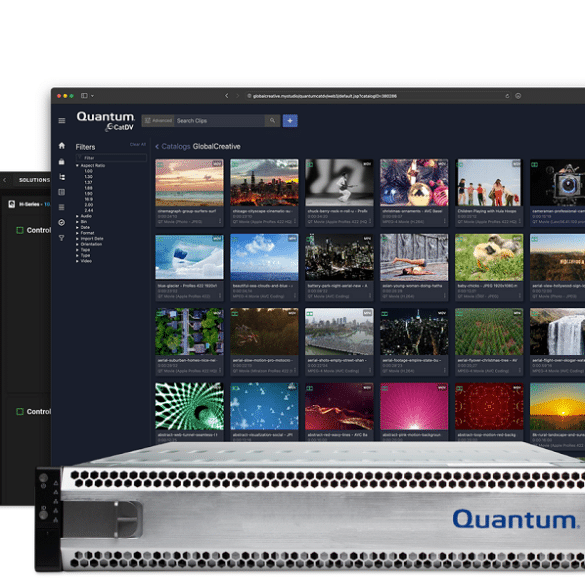Image resolution: width=585 pixels, height=585 pixels.
Task: Go to Home in the CatDV sidebar
Action: tap(62, 146)
